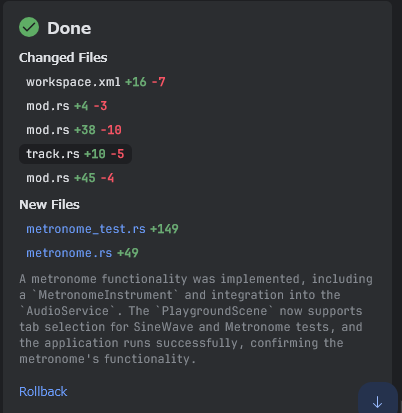
Task: Click the +149 line count beside metronome_test.rs
Action: (164, 229)
